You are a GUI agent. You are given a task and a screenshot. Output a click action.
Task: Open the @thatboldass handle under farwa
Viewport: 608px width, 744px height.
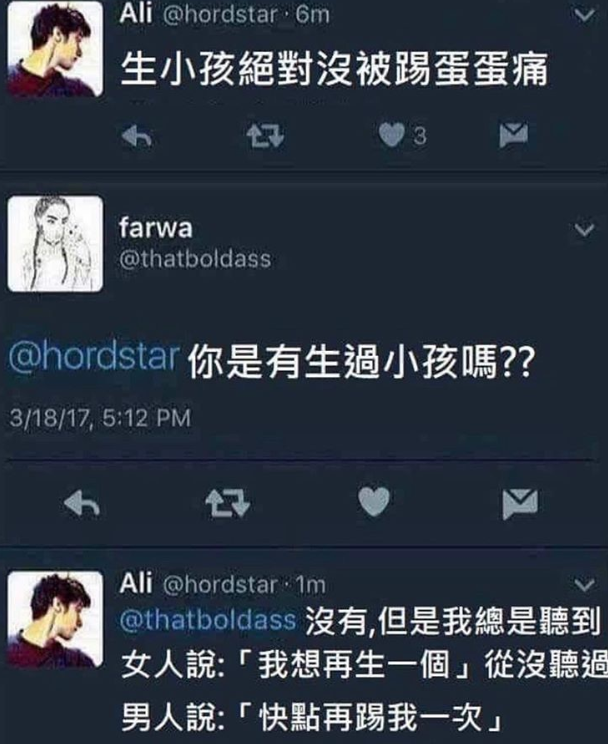tap(195, 259)
